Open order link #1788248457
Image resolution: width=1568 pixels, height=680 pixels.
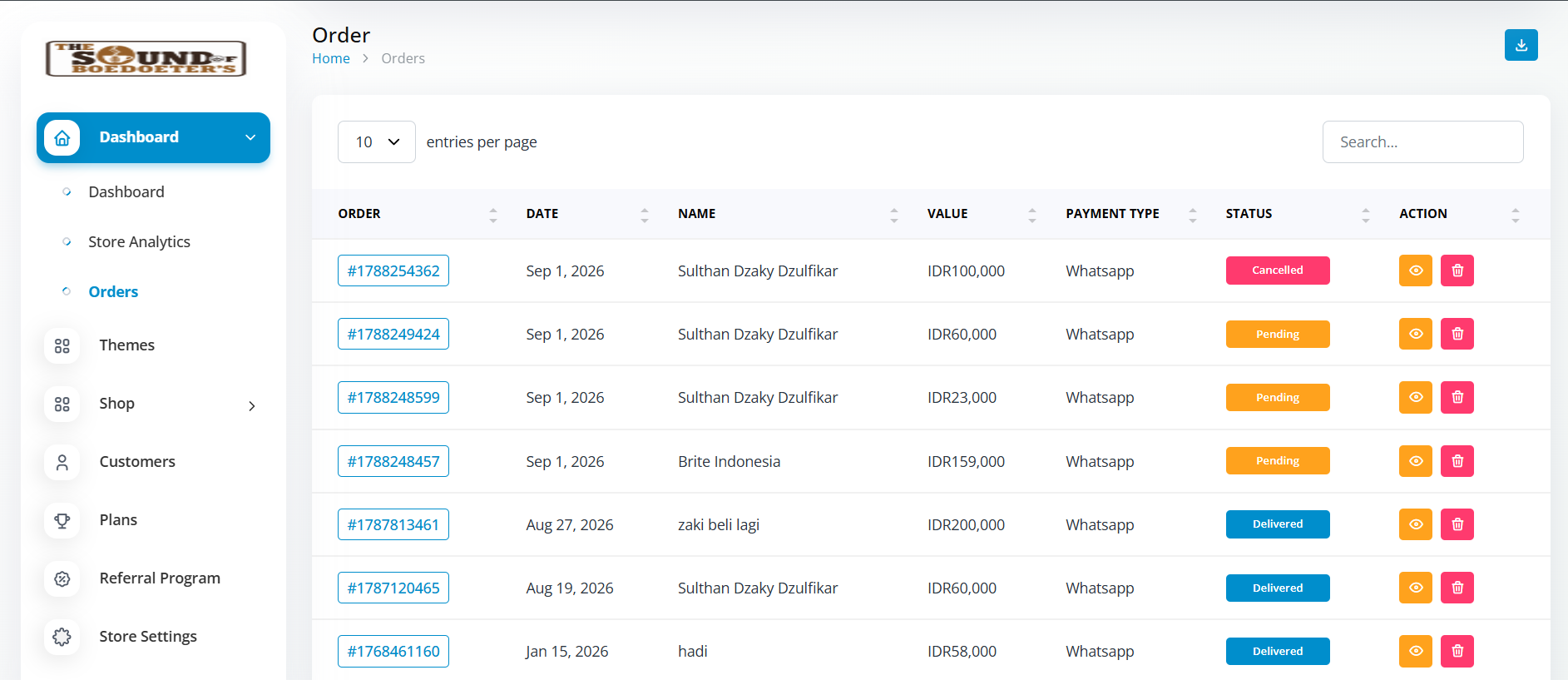tap(393, 461)
